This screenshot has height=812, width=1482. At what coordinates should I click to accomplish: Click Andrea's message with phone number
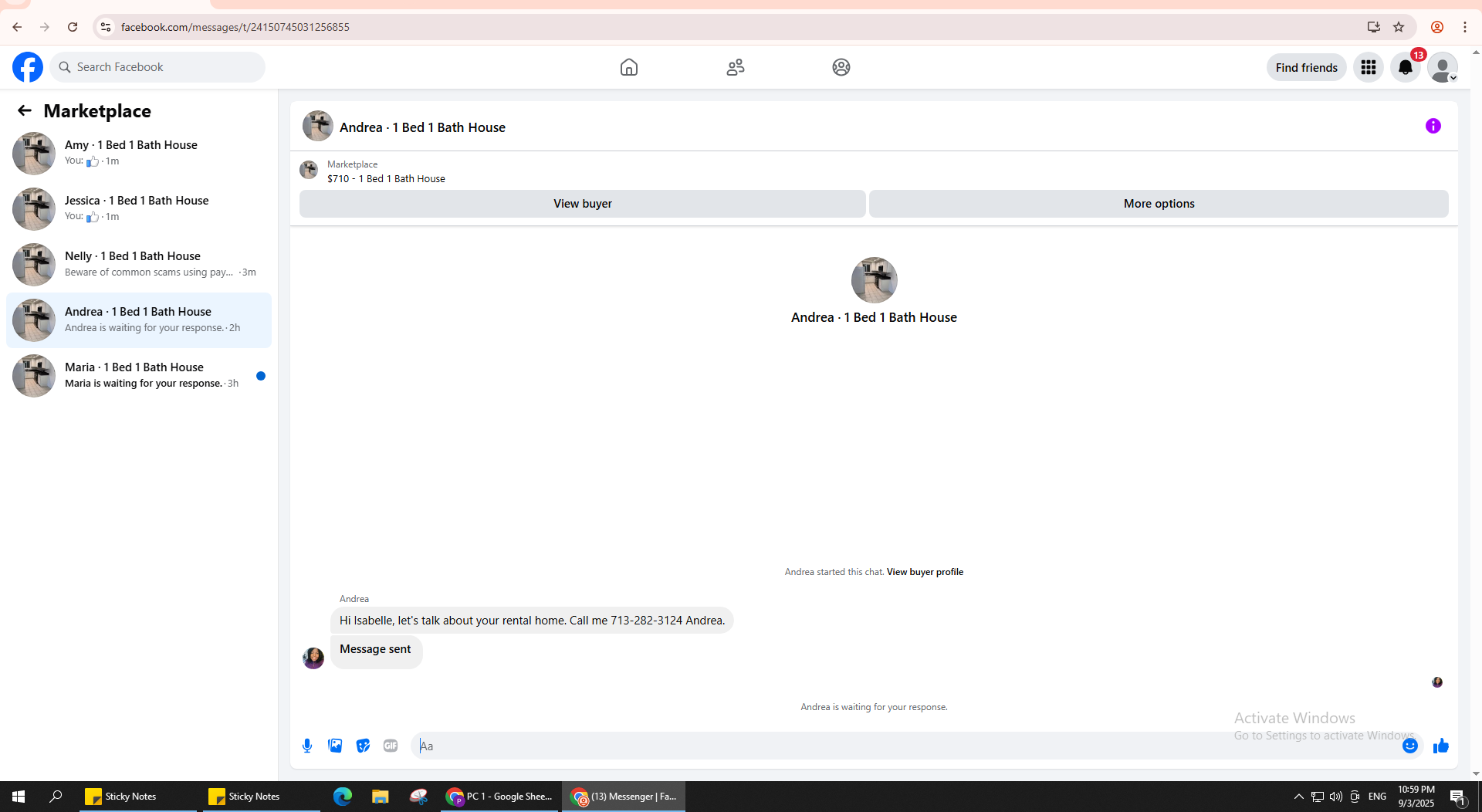(x=532, y=621)
